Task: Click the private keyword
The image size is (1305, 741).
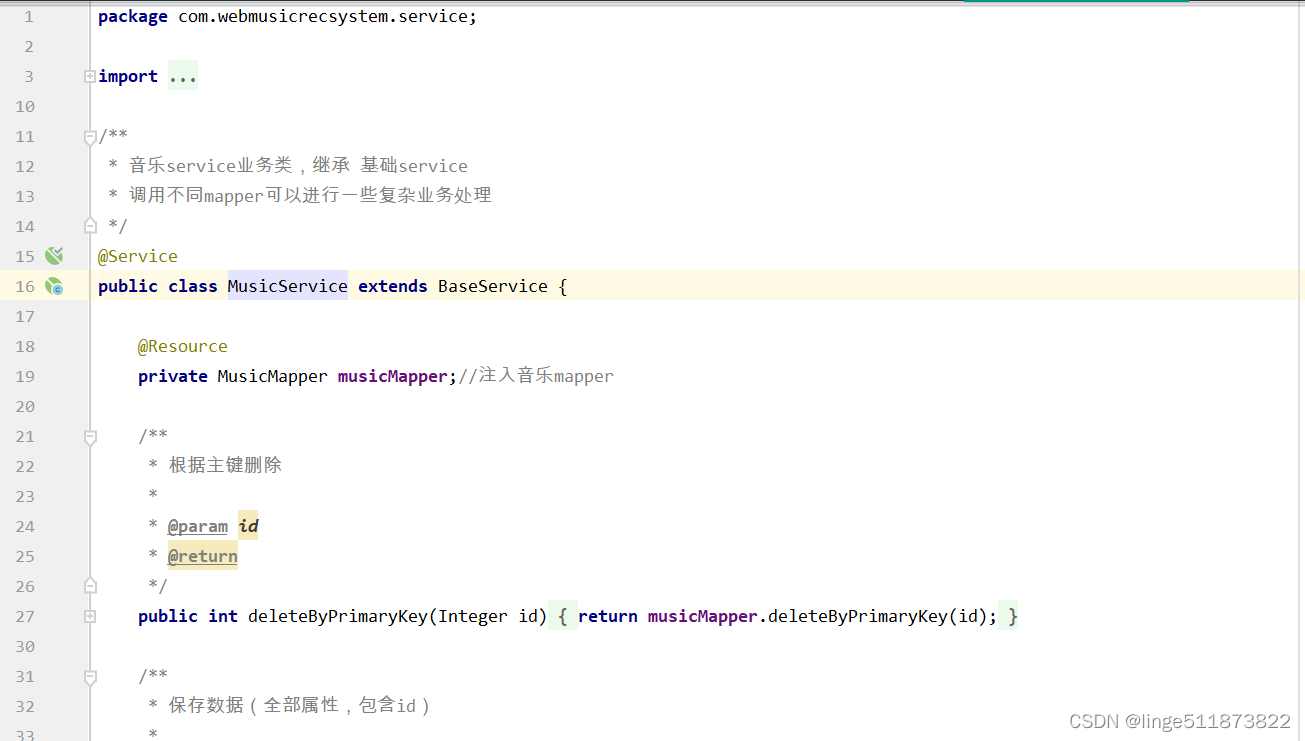Action: pyautogui.click(x=173, y=376)
